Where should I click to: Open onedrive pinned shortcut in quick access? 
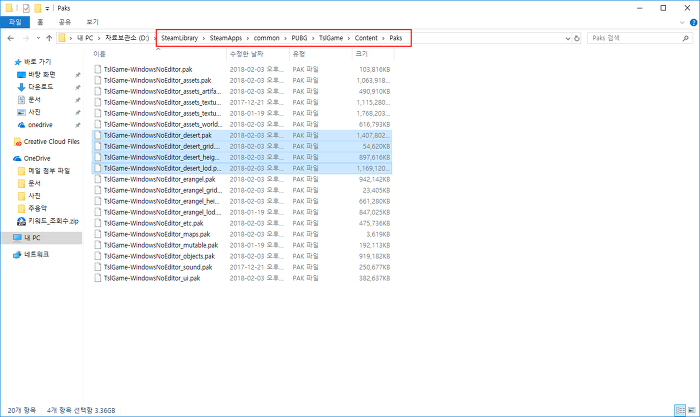[x=40, y=125]
